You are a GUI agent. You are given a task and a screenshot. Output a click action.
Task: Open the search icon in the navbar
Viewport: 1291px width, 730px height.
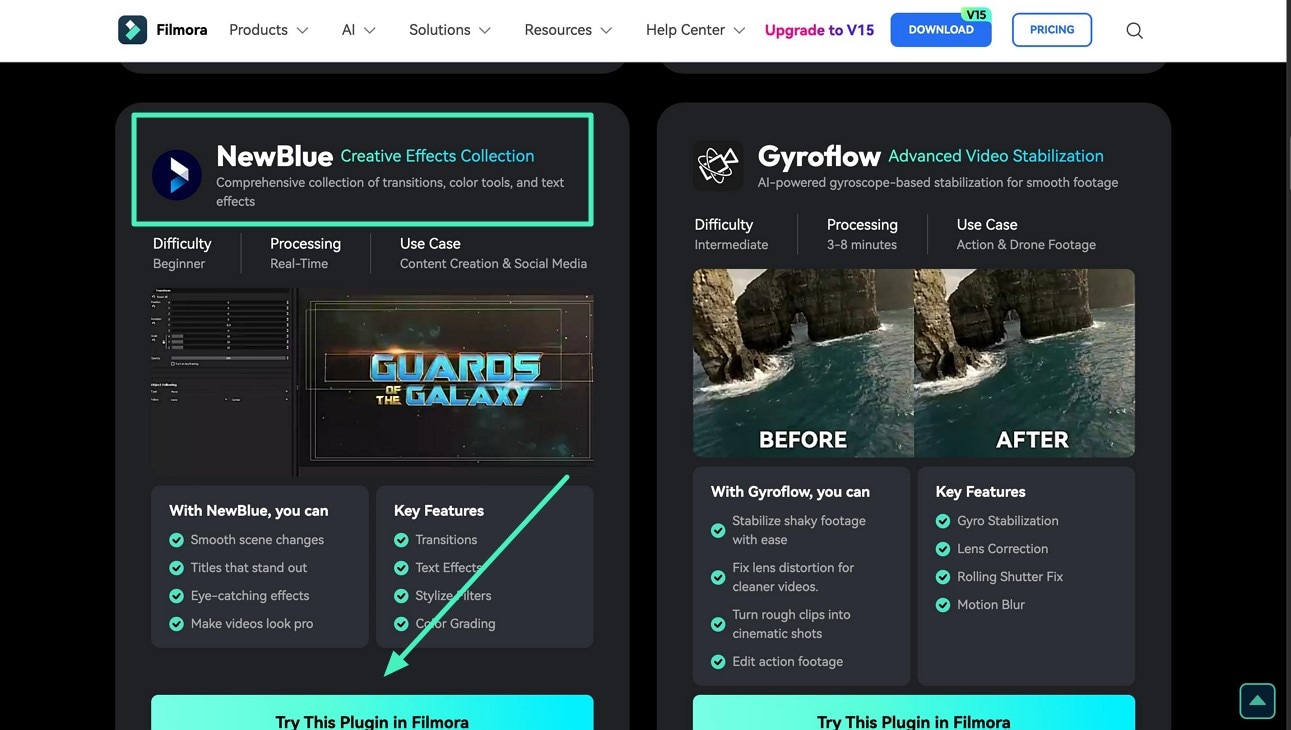[1134, 30]
